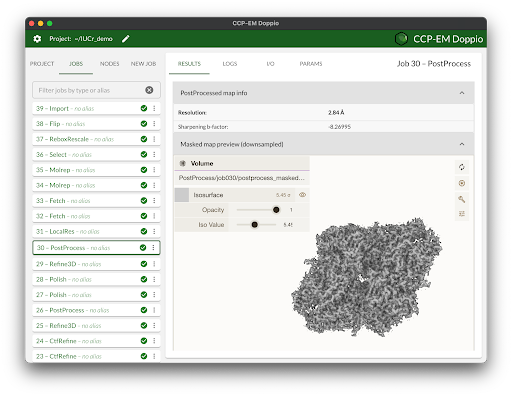Select job 26 – PostProcess

(96, 310)
